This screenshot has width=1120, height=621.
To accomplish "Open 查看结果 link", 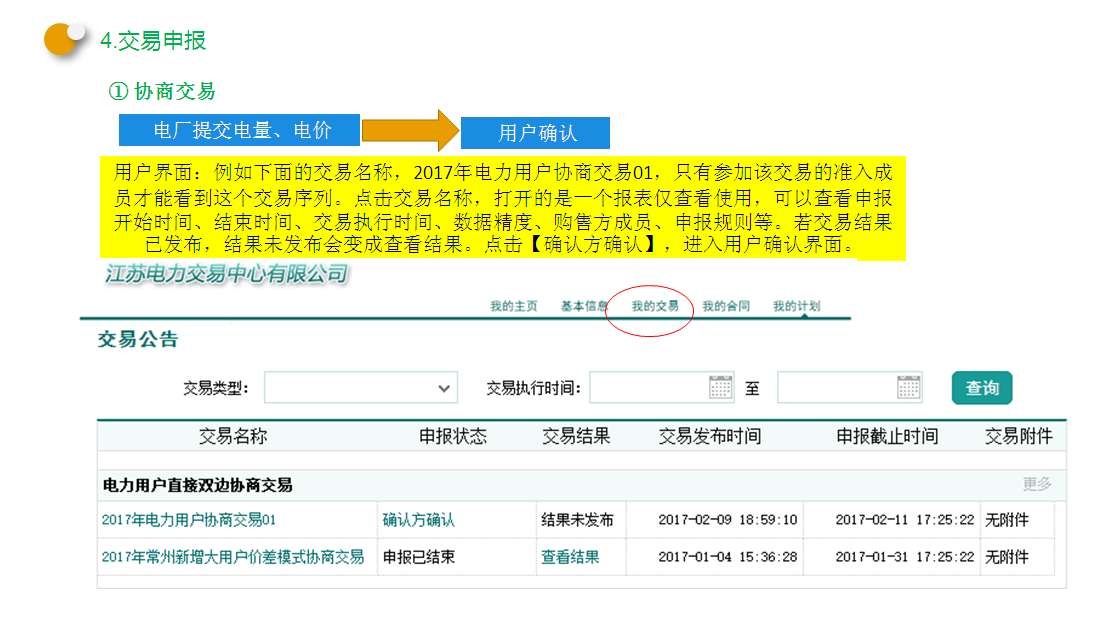I will tap(570, 557).
